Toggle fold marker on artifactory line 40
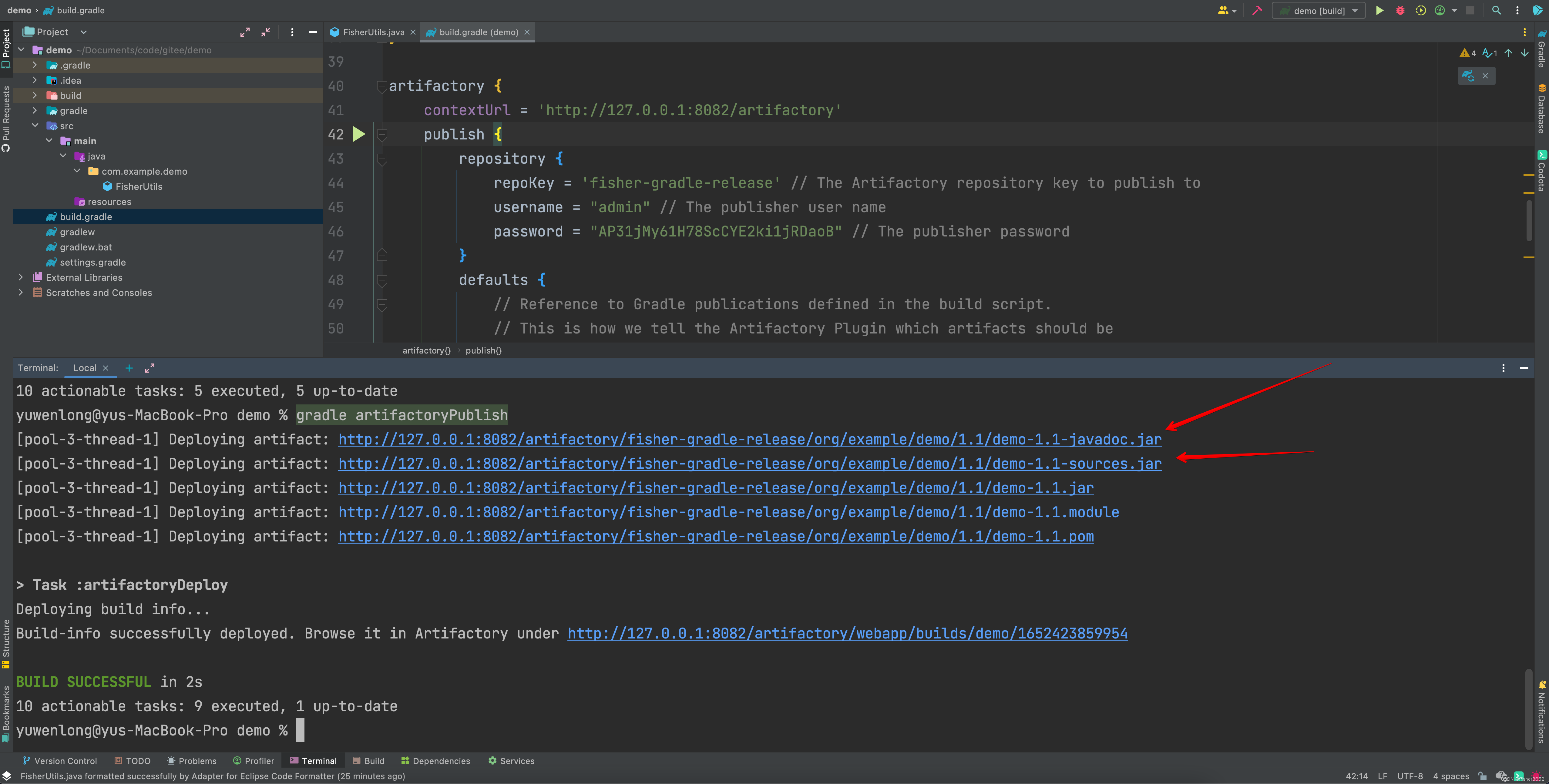Viewport: 1549px width, 784px height. point(381,87)
